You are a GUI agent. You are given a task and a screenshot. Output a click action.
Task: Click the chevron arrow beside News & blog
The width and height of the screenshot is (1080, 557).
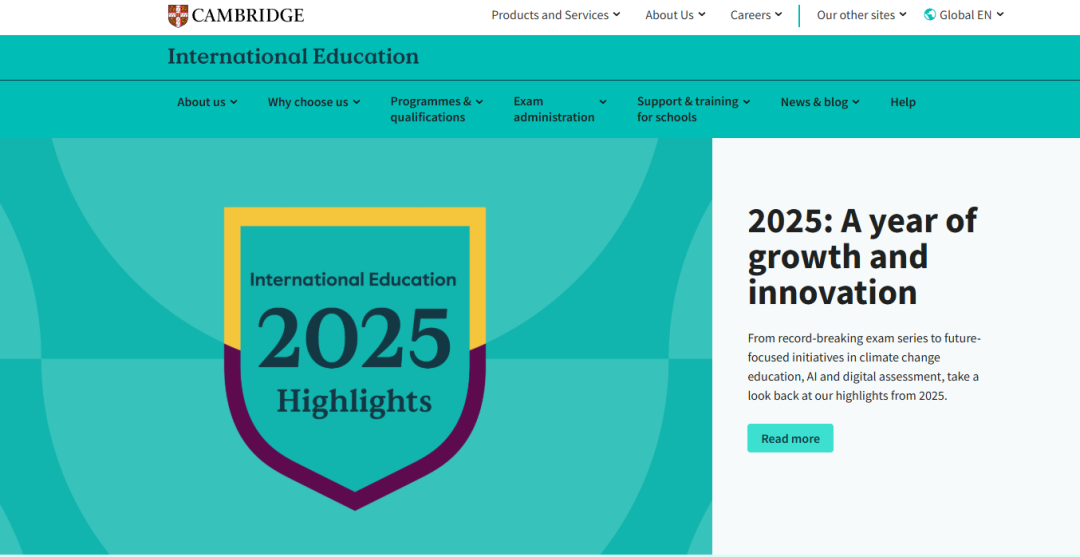(856, 102)
